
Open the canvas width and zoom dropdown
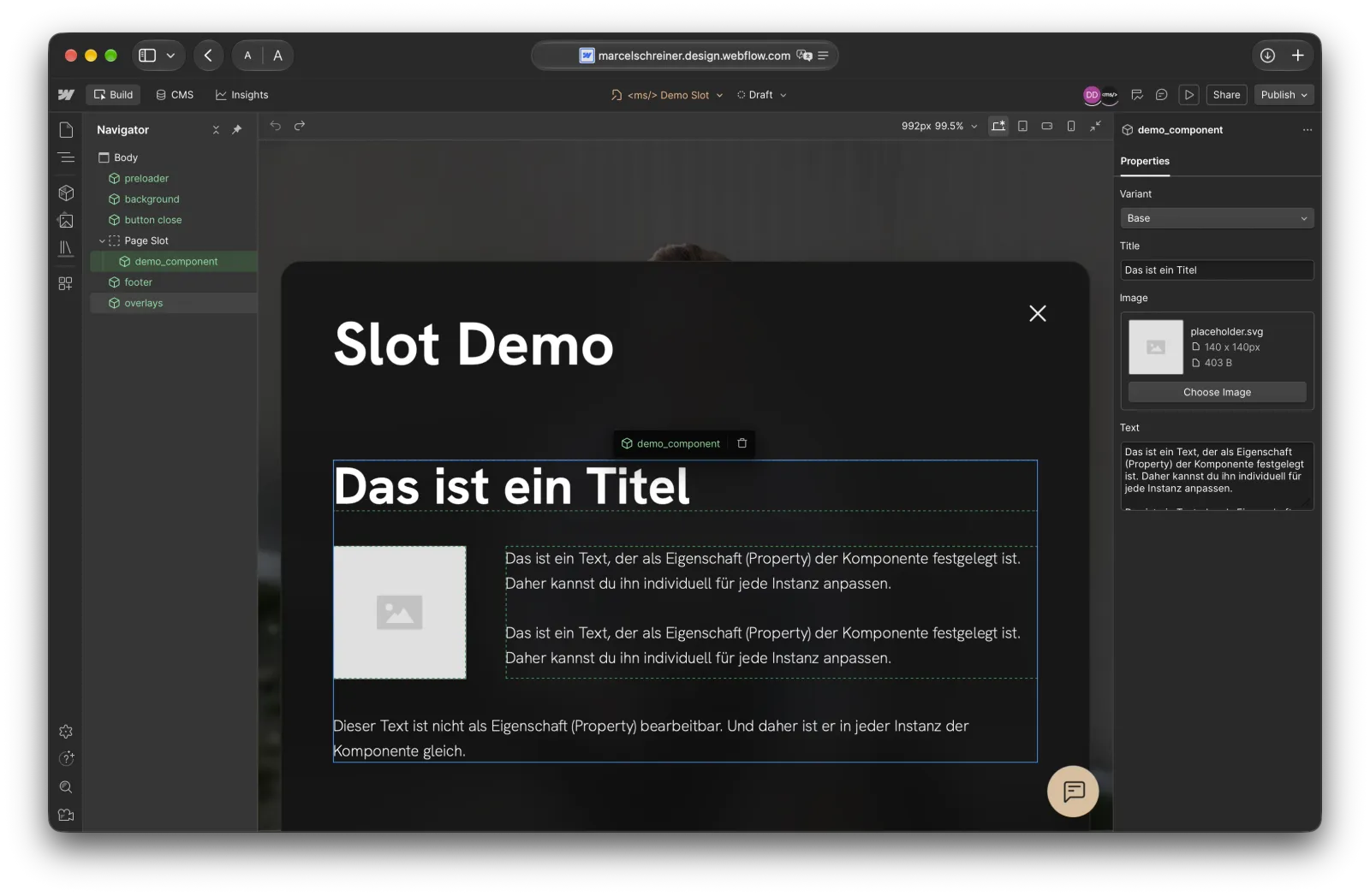point(939,126)
